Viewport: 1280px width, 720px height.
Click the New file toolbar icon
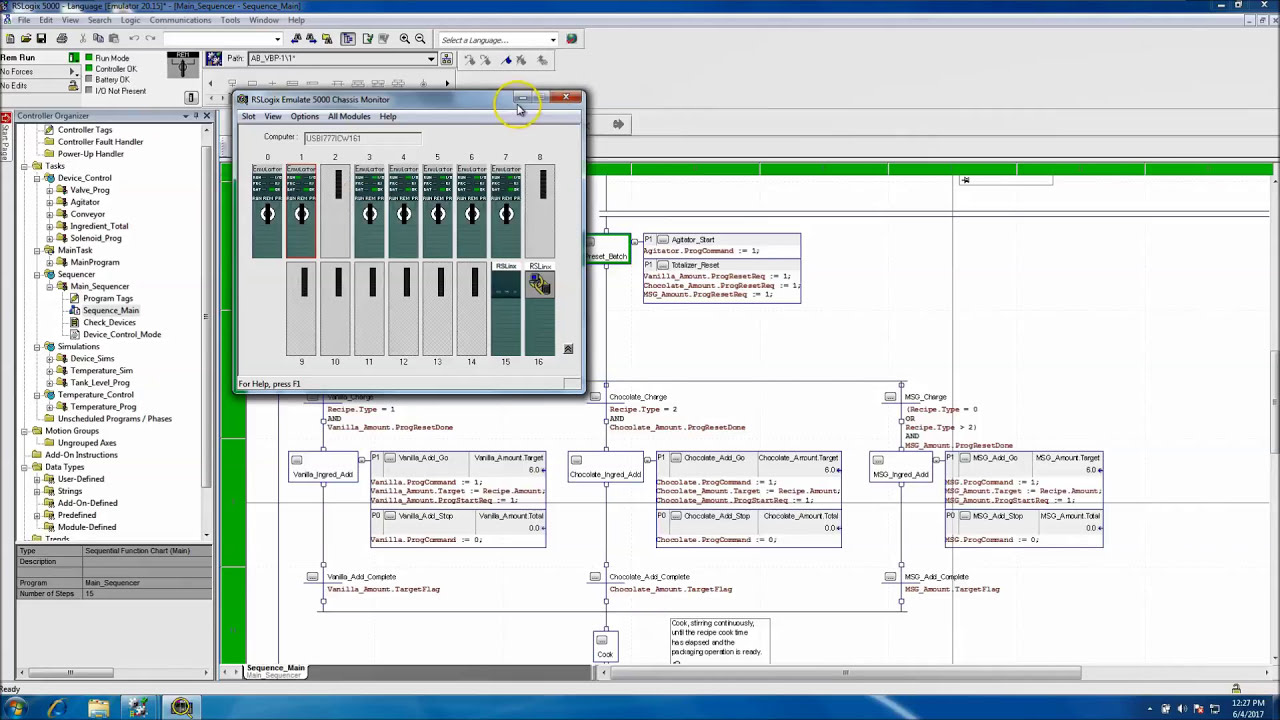(9, 39)
